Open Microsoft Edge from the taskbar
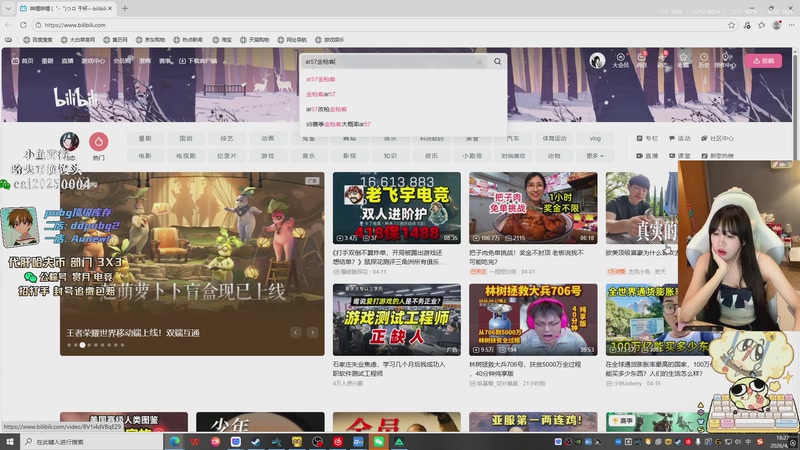Screen dimensions: 800x450 click(174, 441)
